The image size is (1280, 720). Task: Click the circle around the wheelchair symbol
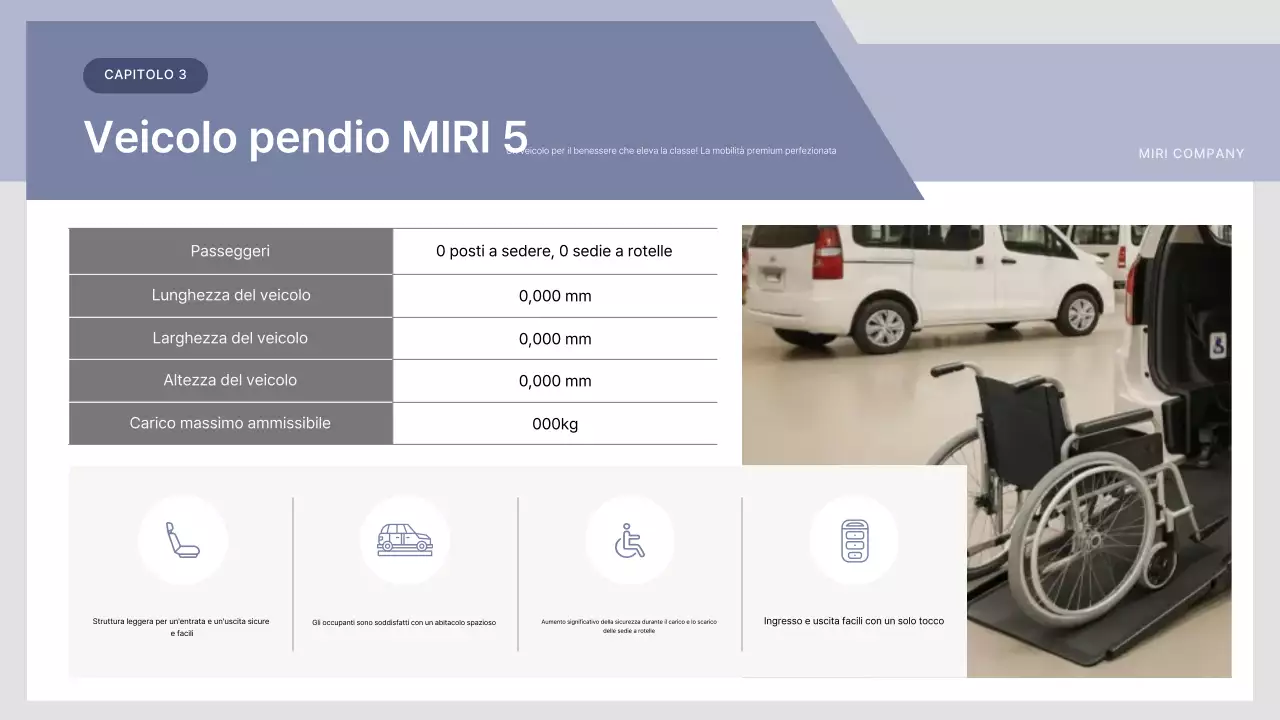(629, 540)
